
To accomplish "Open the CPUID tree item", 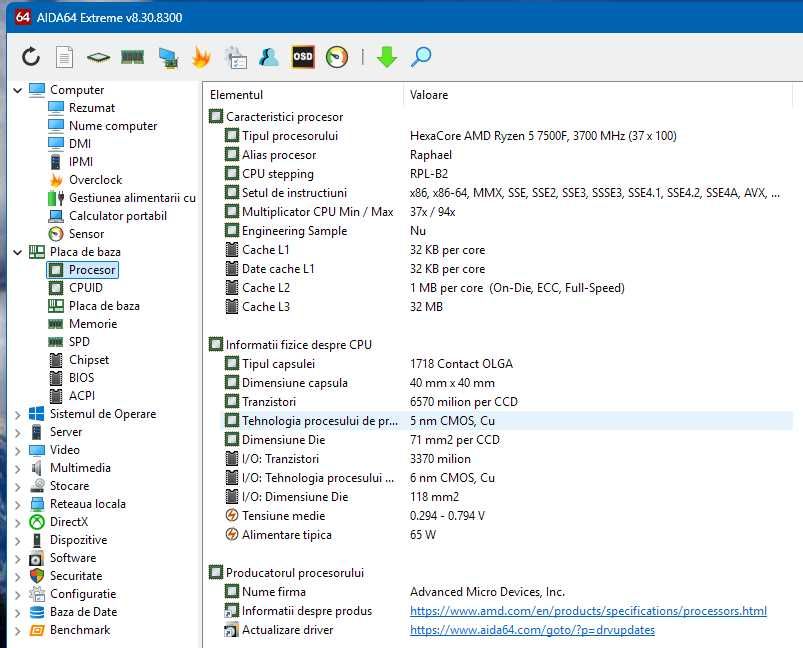I will coord(76,288).
